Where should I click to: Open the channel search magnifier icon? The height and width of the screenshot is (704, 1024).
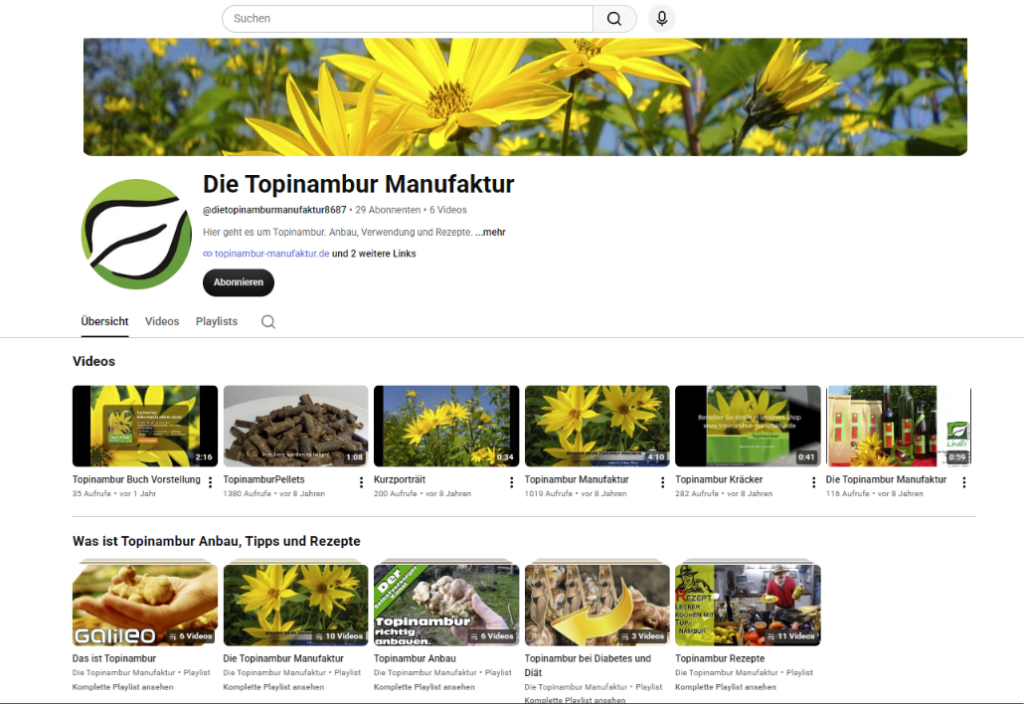coord(268,321)
